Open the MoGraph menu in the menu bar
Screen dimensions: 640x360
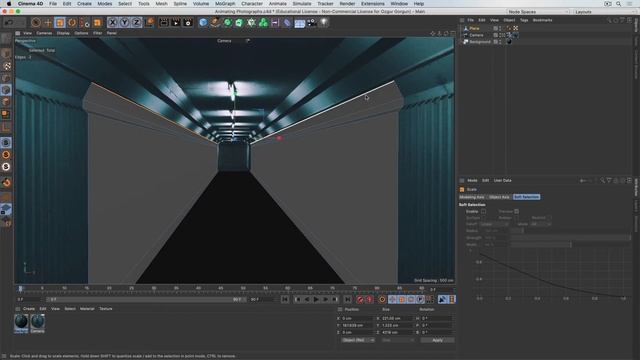[225, 4]
